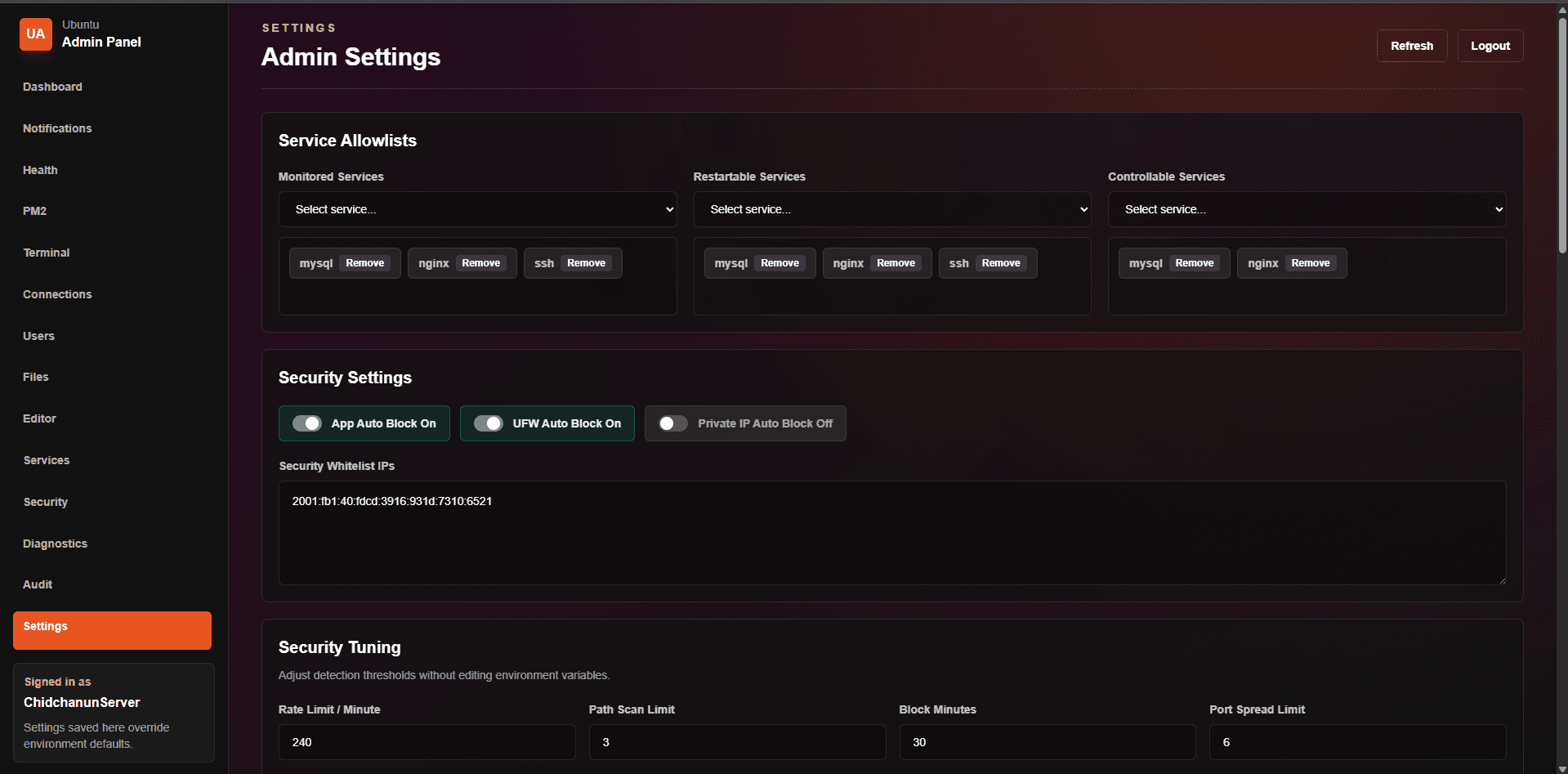
Task: Click the Logout button
Action: (1490, 46)
